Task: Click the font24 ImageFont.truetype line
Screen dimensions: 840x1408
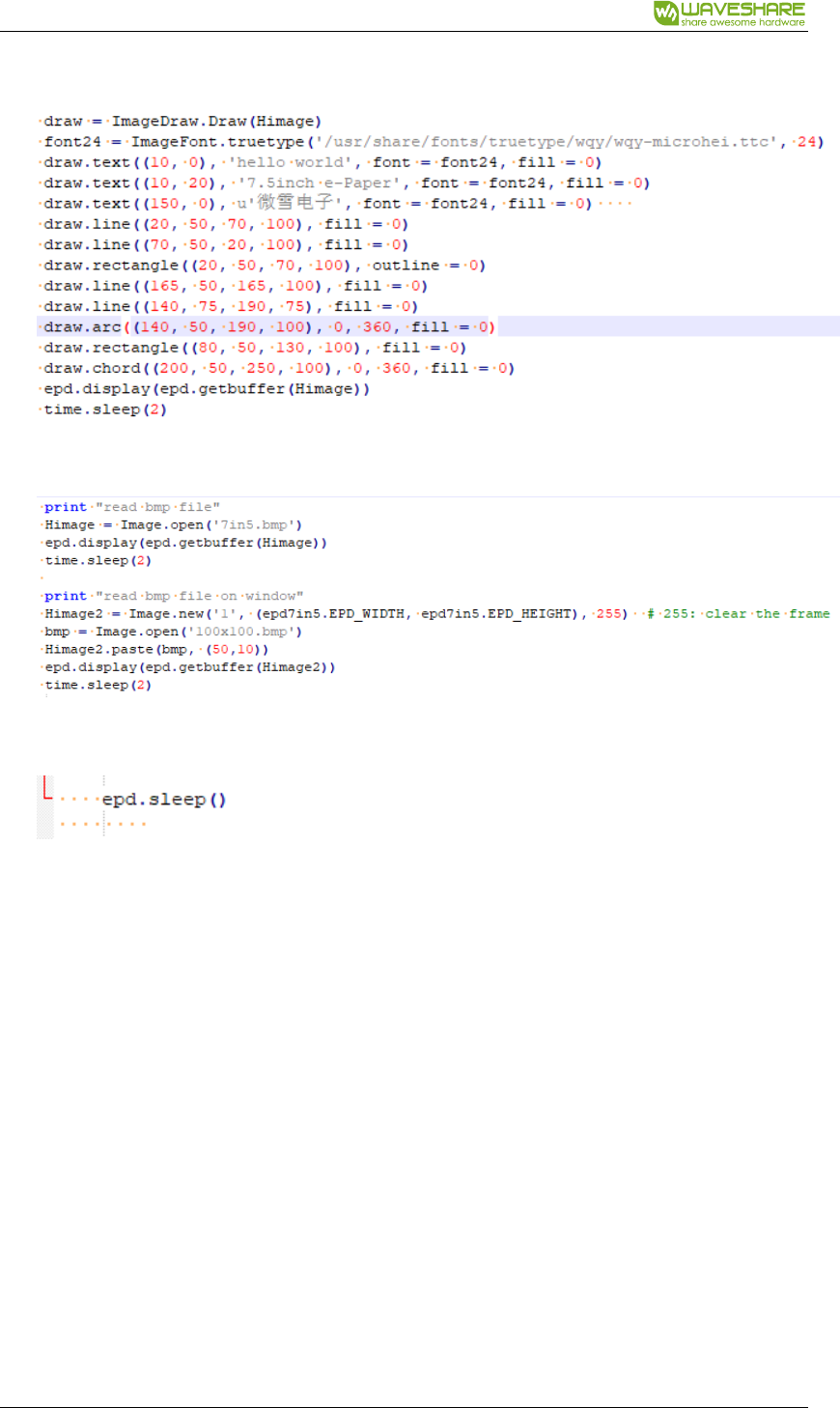Action: pos(434,142)
